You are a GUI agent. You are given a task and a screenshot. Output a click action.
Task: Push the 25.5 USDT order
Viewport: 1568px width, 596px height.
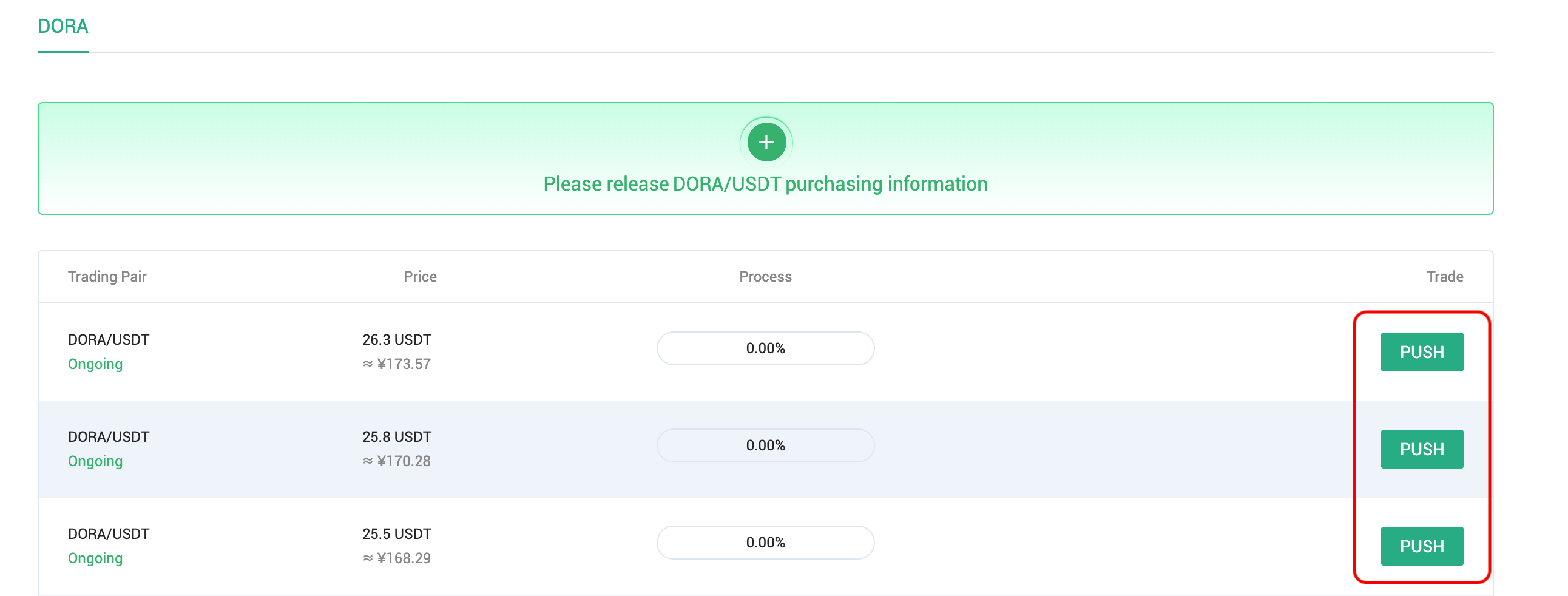[x=1422, y=546]
